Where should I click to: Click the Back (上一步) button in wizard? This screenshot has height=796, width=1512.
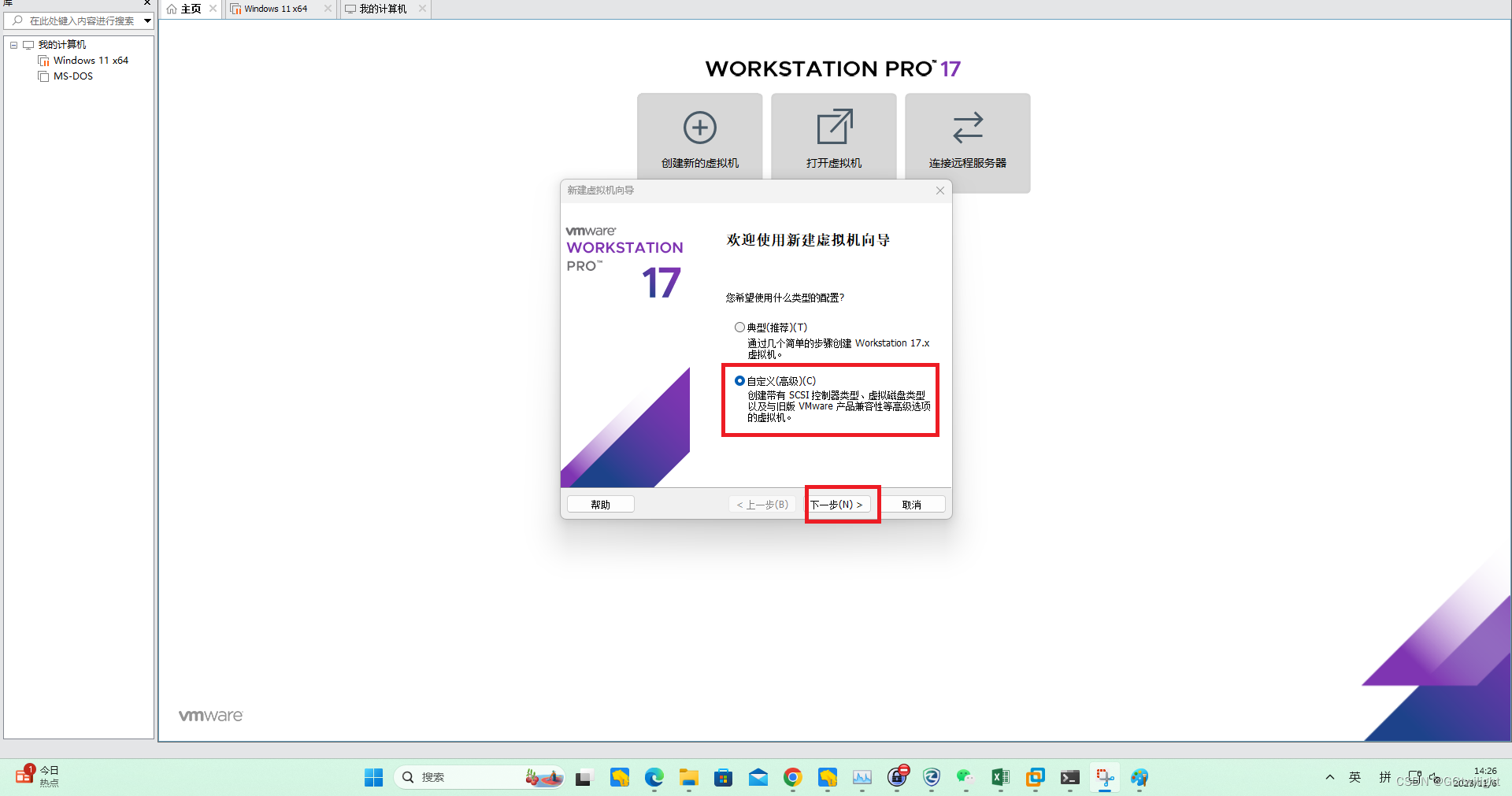tap(762, 505)
